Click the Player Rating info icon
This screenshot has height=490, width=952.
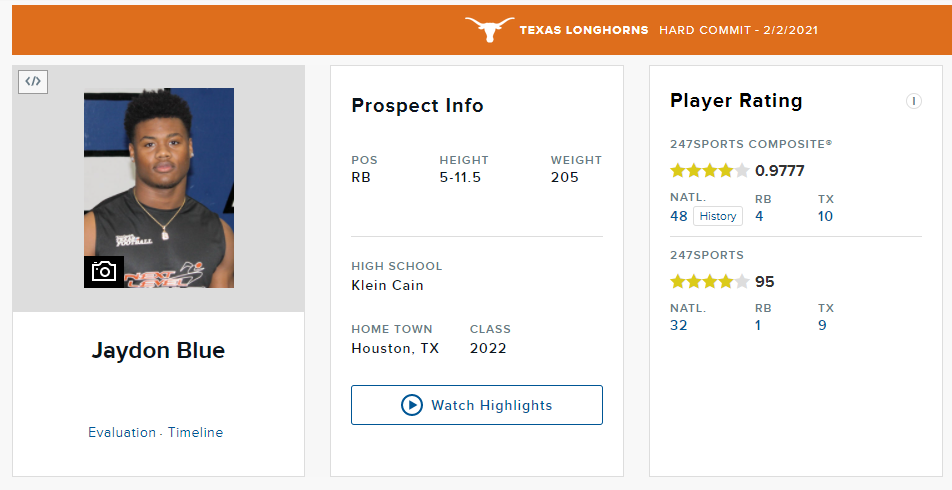pyautogui.click(x=913, y=101)
